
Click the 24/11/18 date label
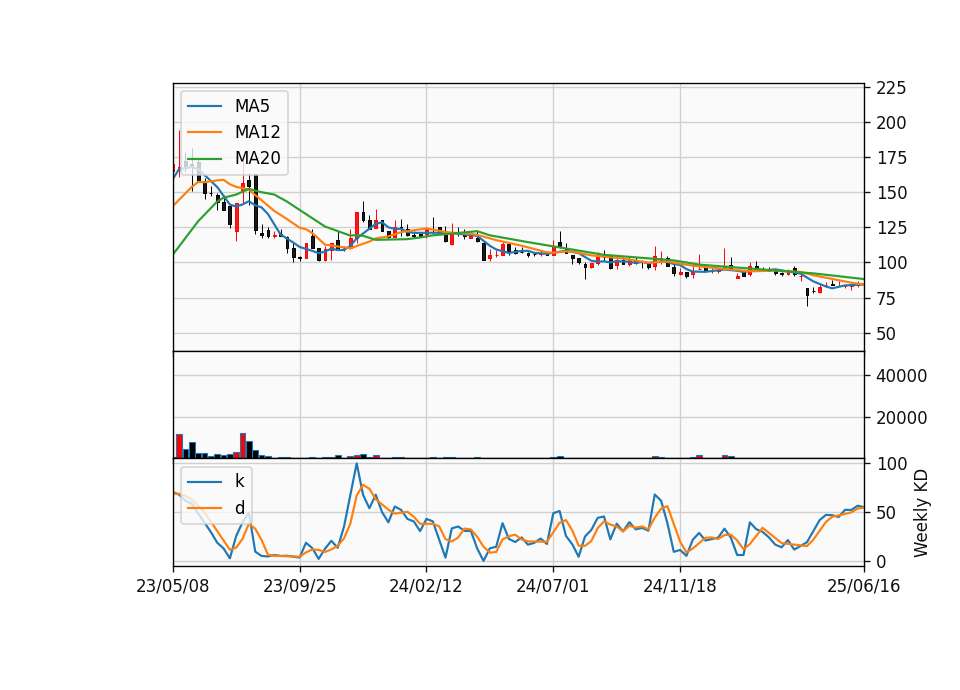680,586
